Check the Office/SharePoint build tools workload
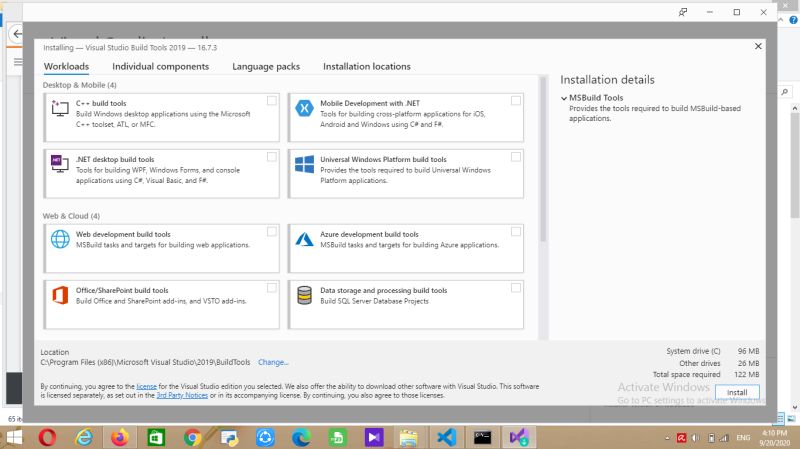 click(x=272, y=288)
